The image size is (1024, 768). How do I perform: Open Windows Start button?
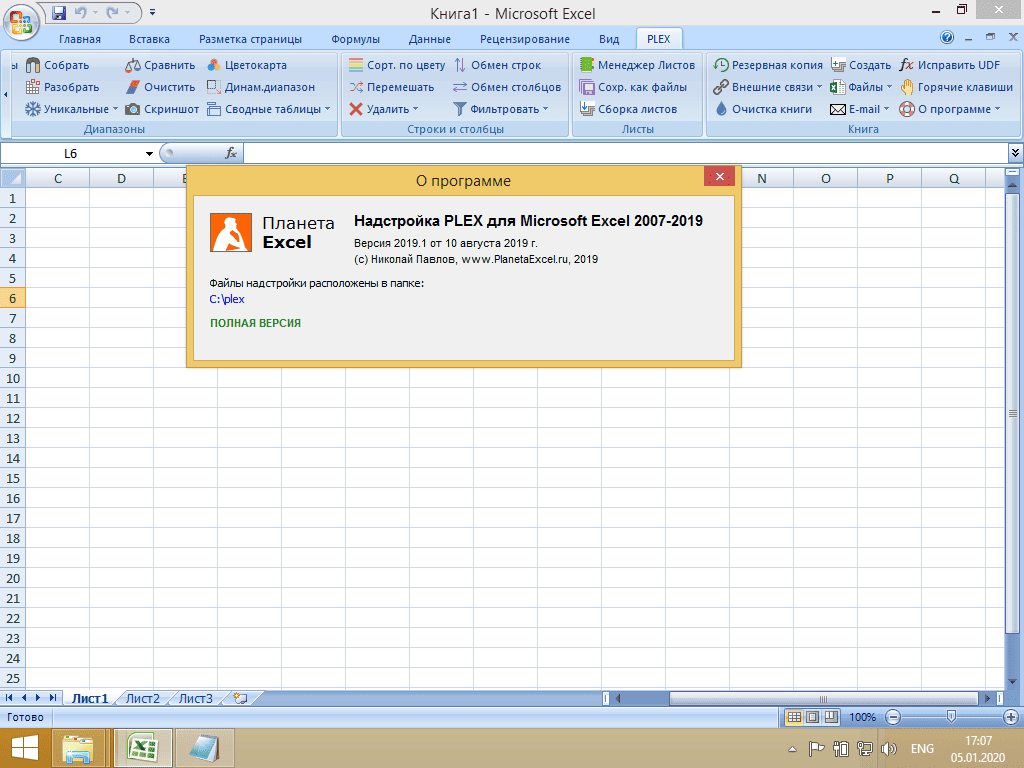pyautogui.click(x=25, y=748)
